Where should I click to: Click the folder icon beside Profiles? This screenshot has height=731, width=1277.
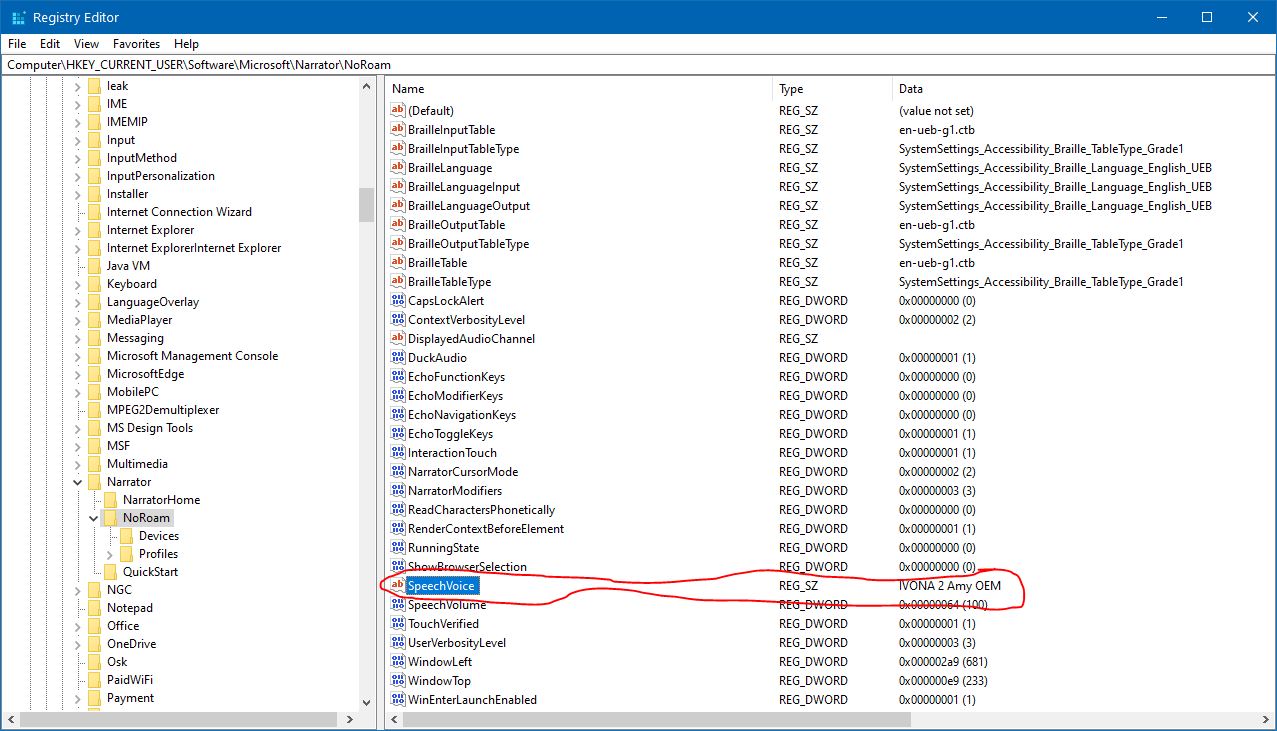point(126,554)
